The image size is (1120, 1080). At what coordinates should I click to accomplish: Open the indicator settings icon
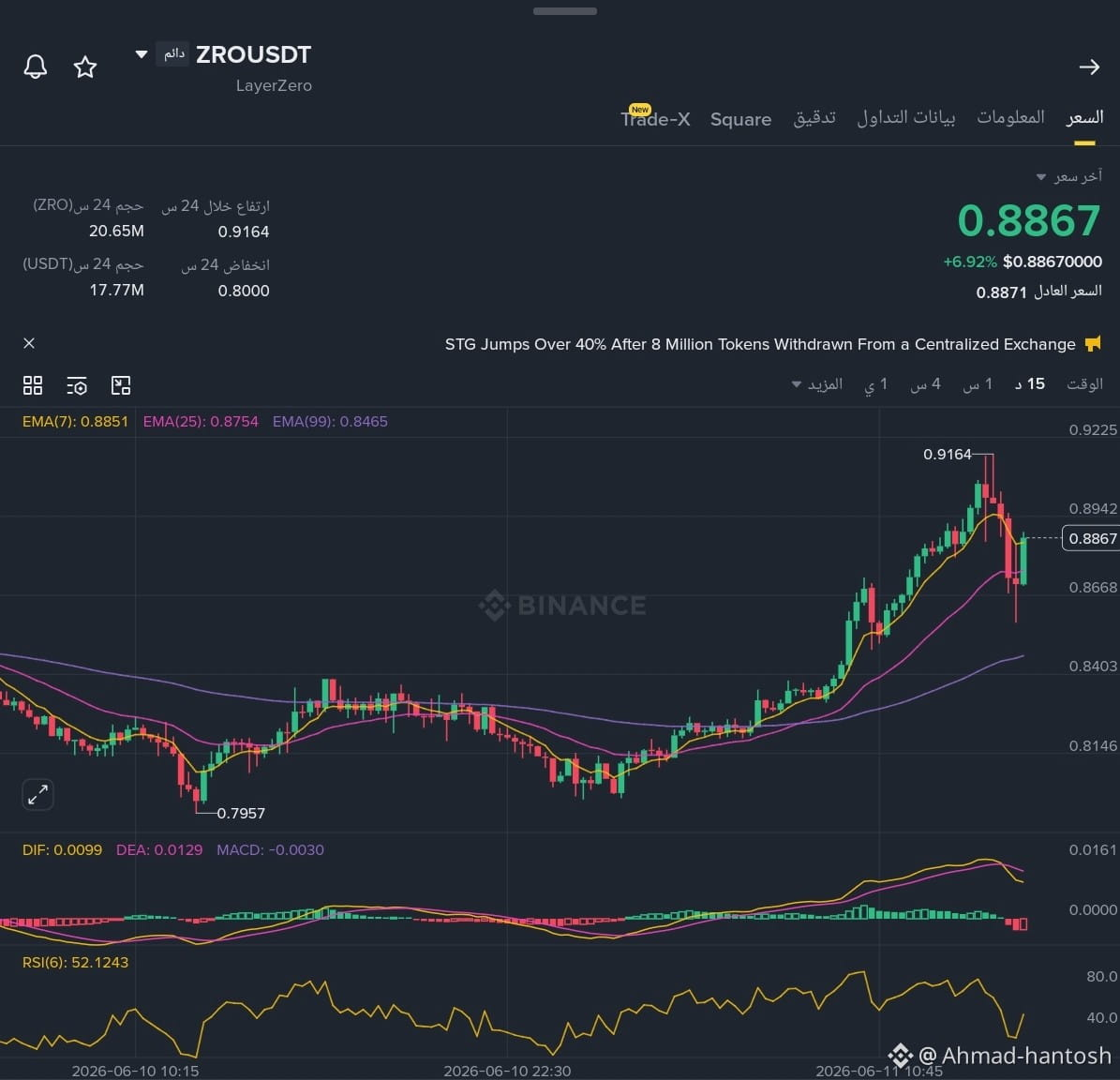(77, 385)
